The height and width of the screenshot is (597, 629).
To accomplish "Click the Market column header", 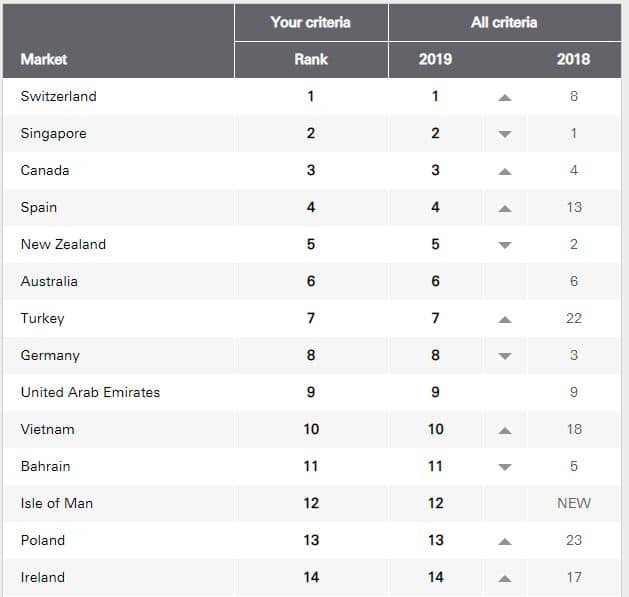I will click(x=44, y=59).
